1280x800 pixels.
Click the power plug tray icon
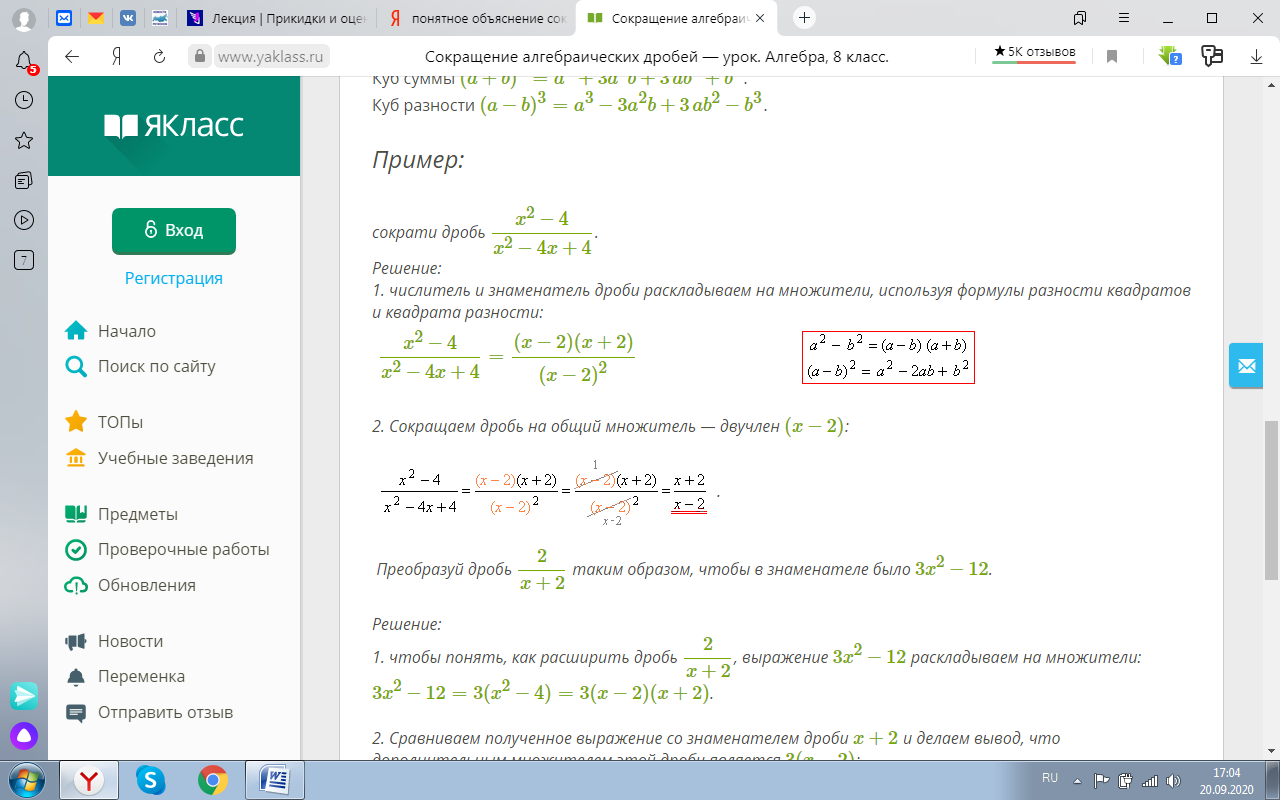click(1126, 780)
